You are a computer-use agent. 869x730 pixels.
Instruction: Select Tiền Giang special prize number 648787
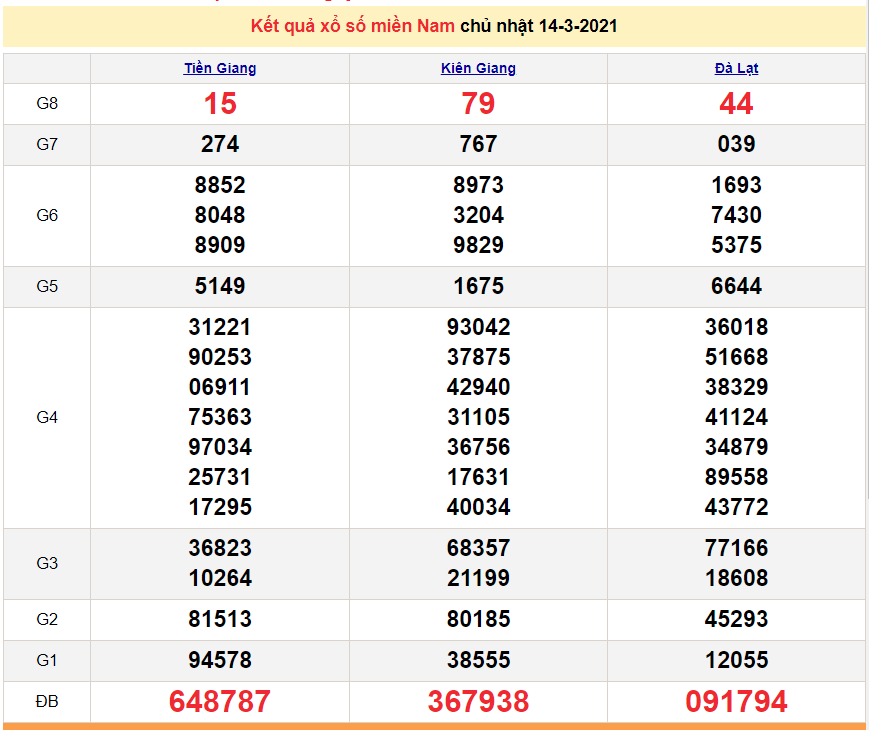click(x=220, y=701)
